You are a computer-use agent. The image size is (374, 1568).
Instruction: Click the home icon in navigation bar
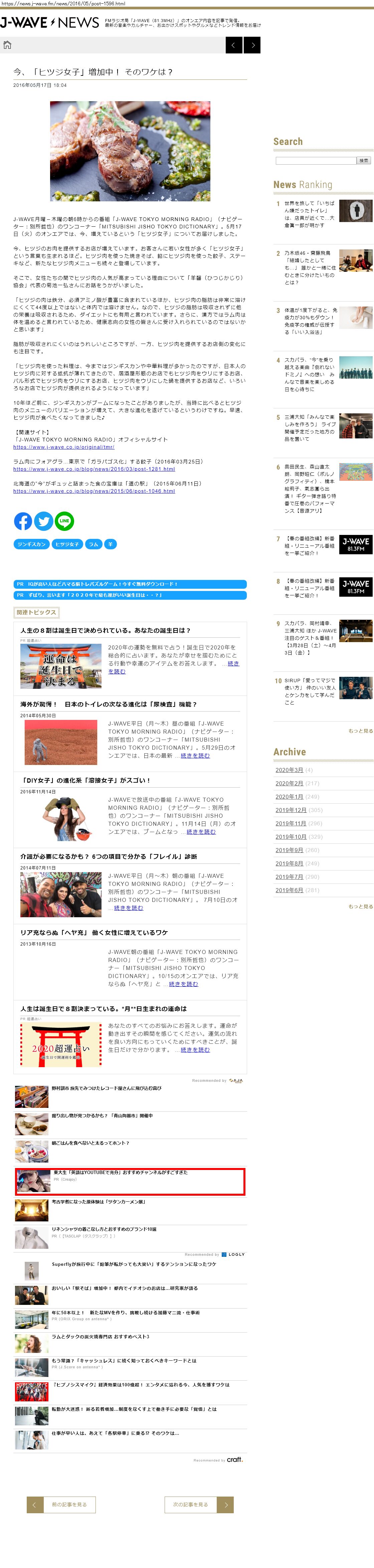[x=7, y=45]
